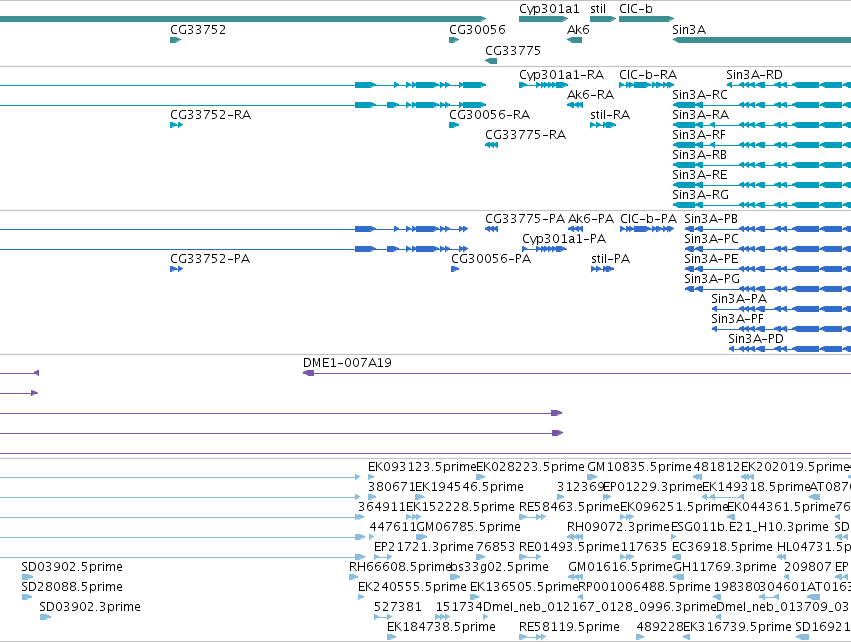Click the EK093123.5prime EST label
Screen dimensions: 851x642
(x=422, y=467)
